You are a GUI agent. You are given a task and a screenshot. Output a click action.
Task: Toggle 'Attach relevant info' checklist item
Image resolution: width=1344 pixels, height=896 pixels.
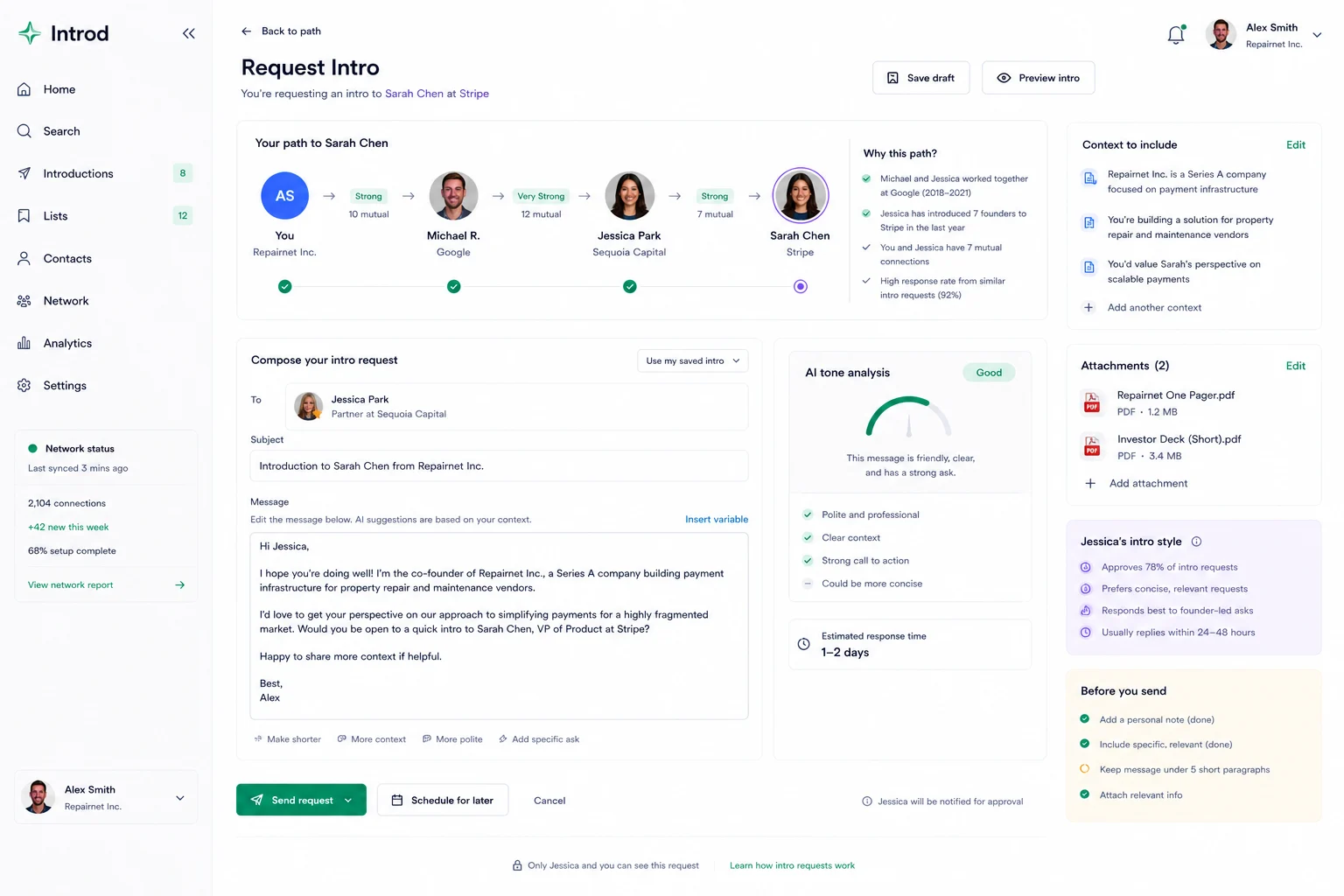point(1085,794)
